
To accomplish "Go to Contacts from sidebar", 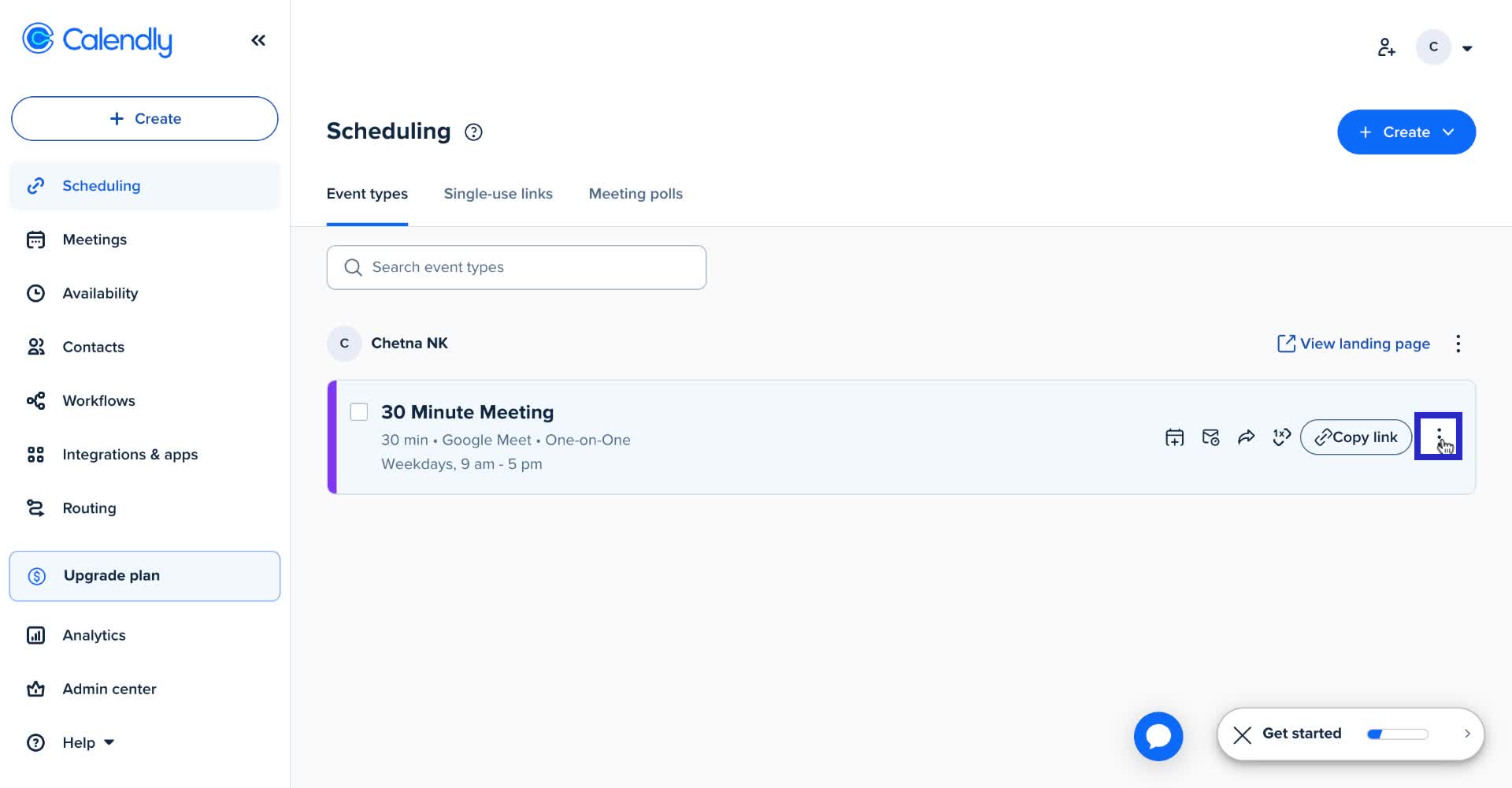I will point(93,347).
